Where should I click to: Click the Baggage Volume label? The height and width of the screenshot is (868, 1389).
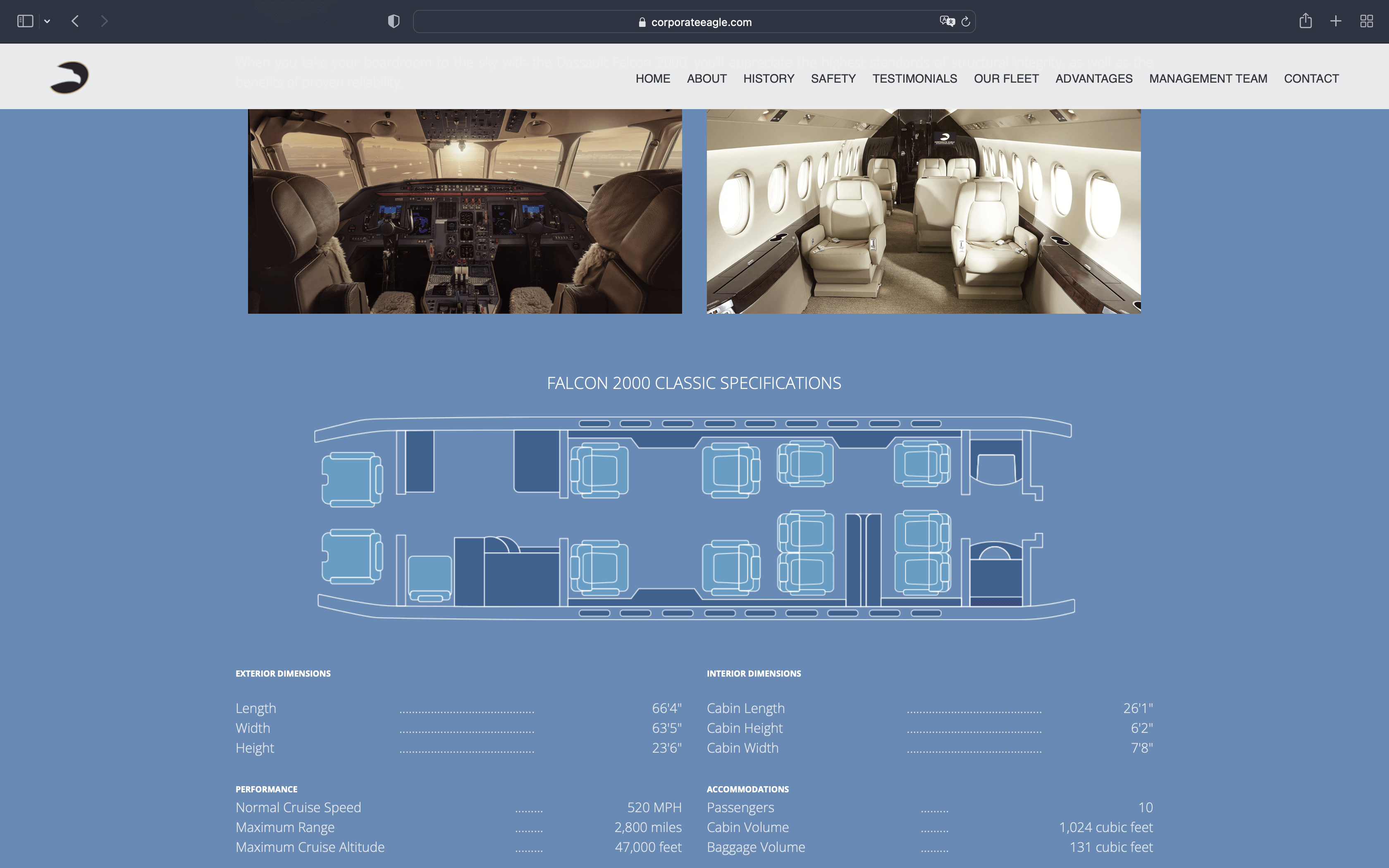tap(756, 847)
